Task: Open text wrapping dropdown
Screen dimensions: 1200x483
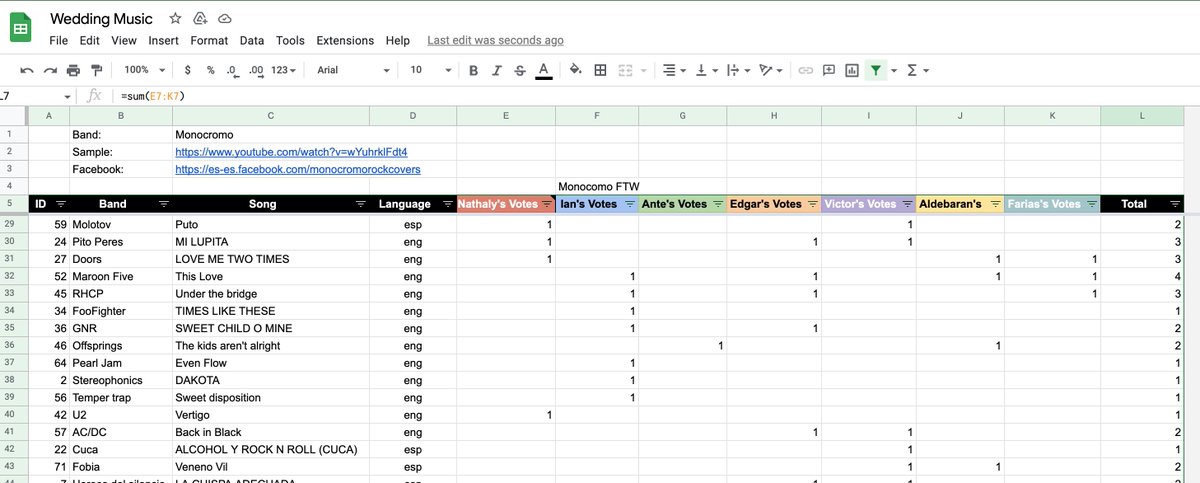Action: coord(738,70)
